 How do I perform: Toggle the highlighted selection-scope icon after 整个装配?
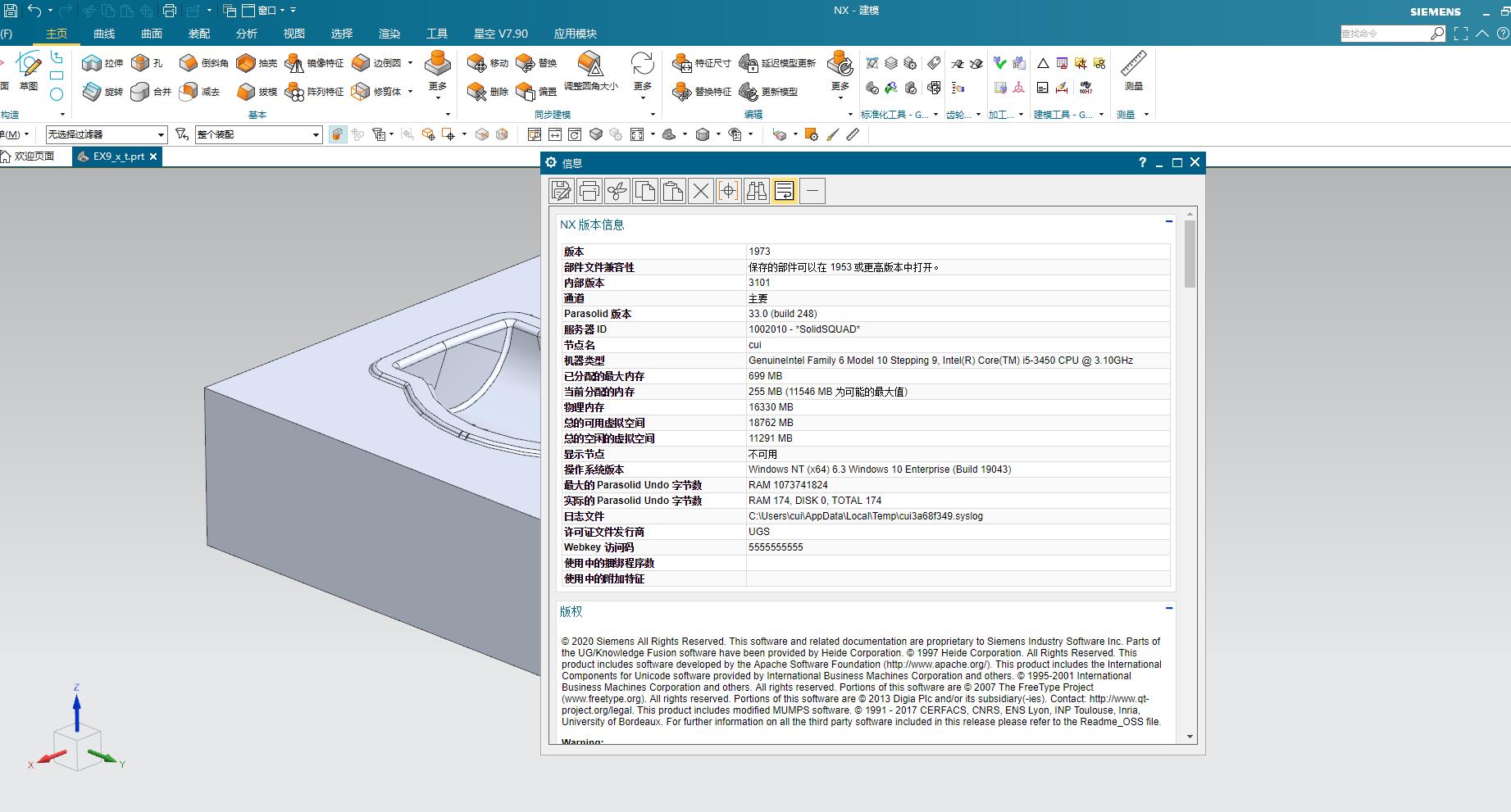[x=338, y=134]
